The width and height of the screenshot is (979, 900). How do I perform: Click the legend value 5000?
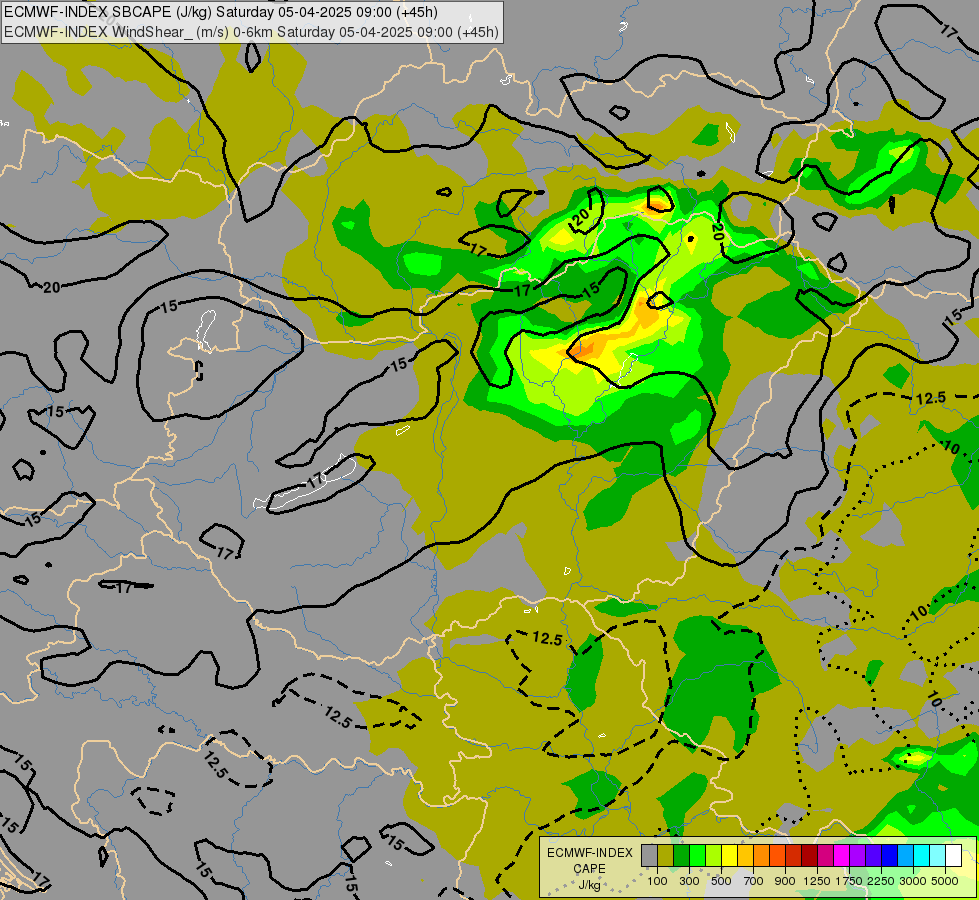click(945, 881)
